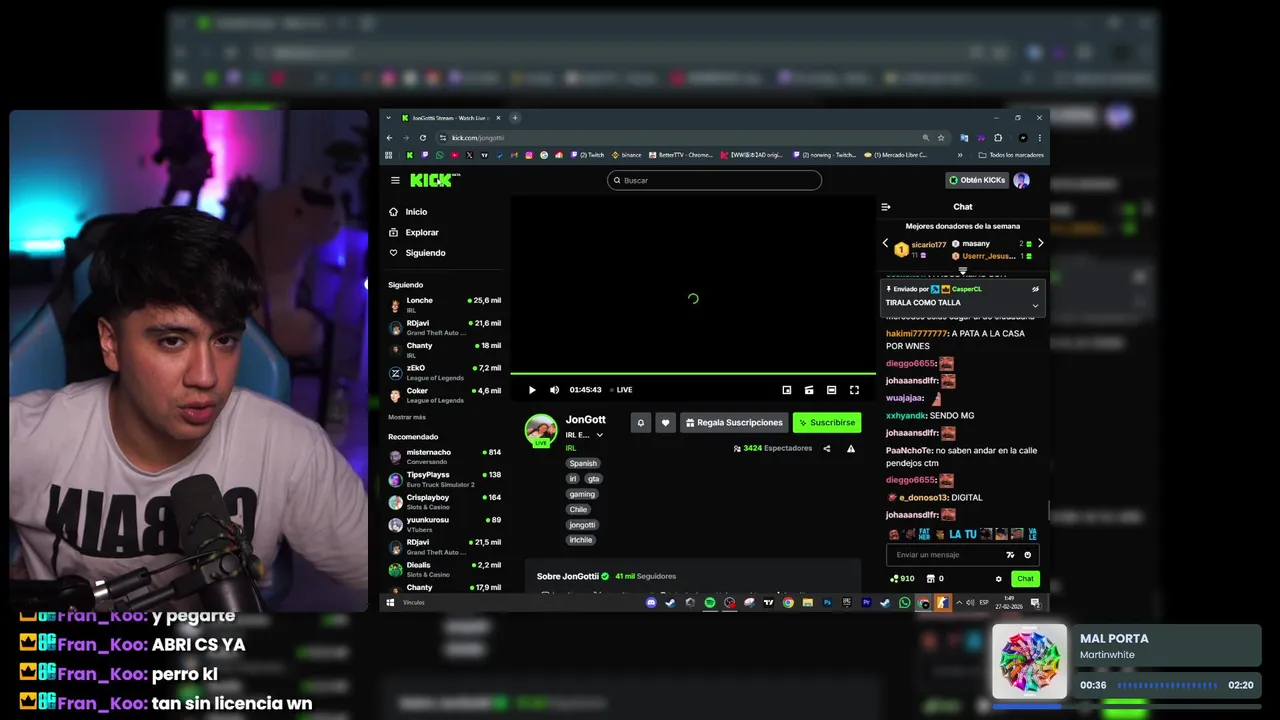
Task: Expand Mostrar más in followed list
Action: (407, 417)
